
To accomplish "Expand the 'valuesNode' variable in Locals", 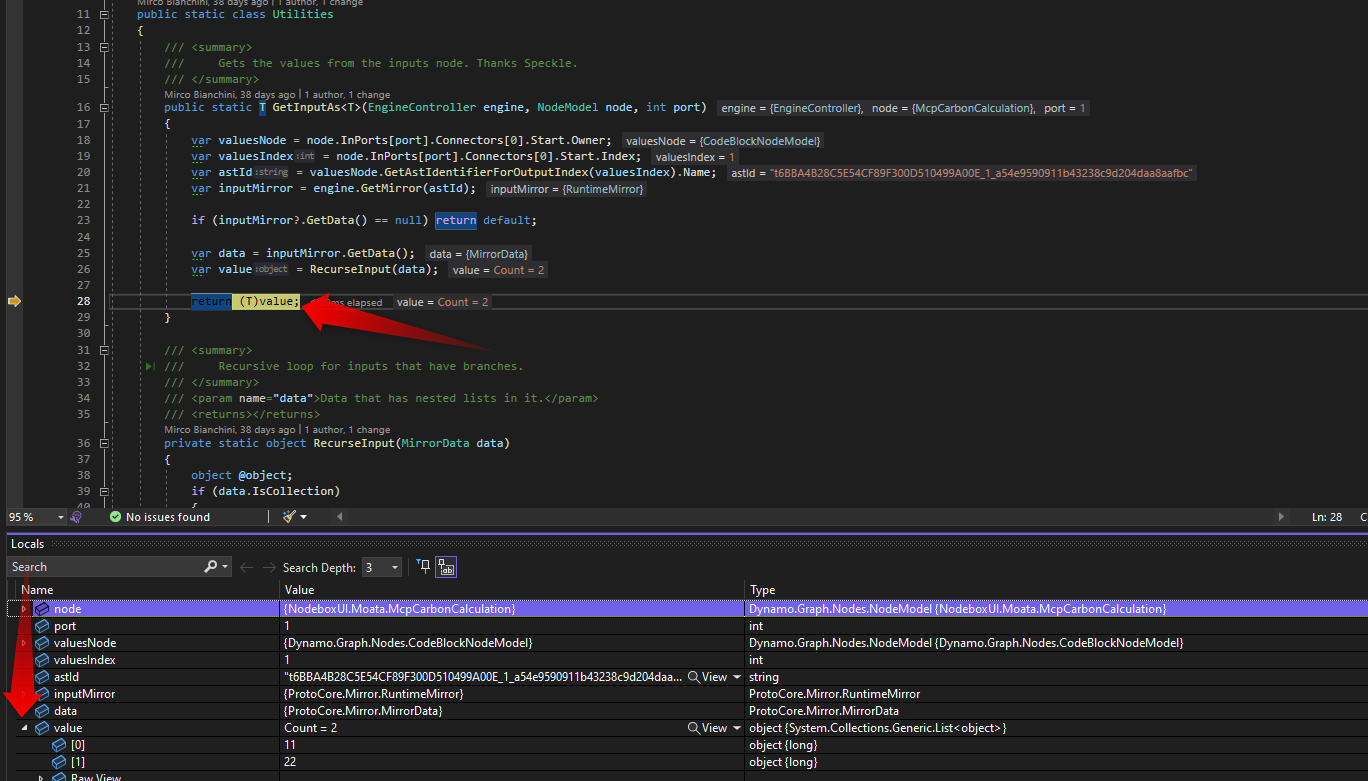I will click(x=24, y=643).
